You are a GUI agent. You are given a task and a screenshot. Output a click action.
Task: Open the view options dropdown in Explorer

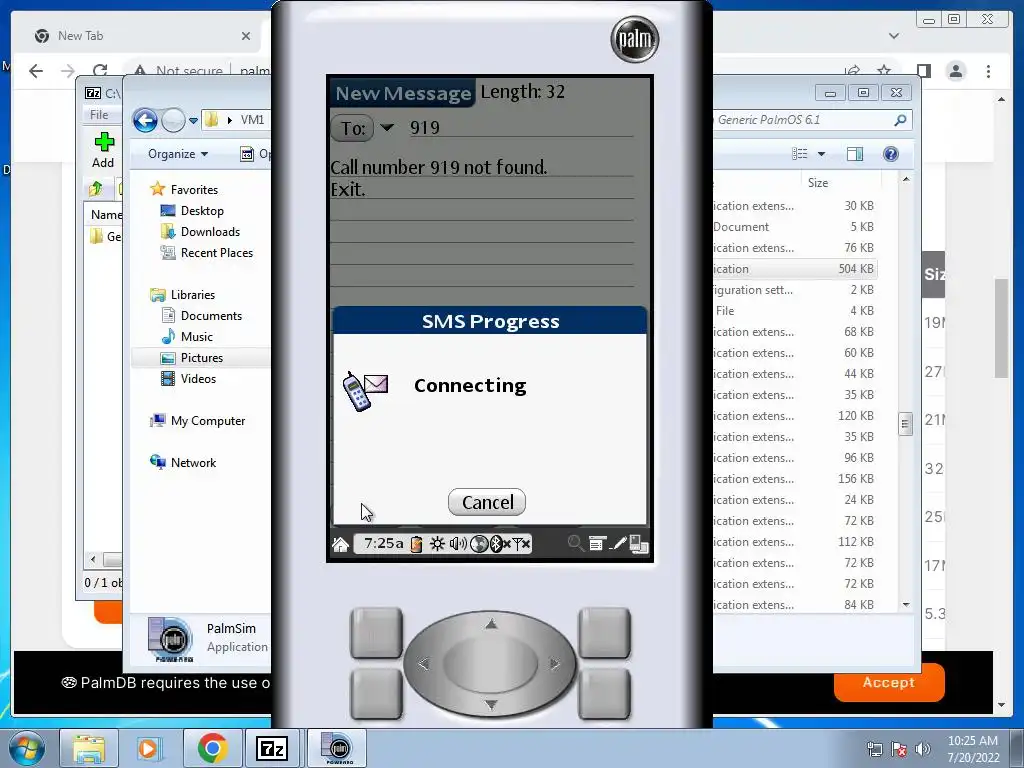pyautogui.click(x=822, y=154)
